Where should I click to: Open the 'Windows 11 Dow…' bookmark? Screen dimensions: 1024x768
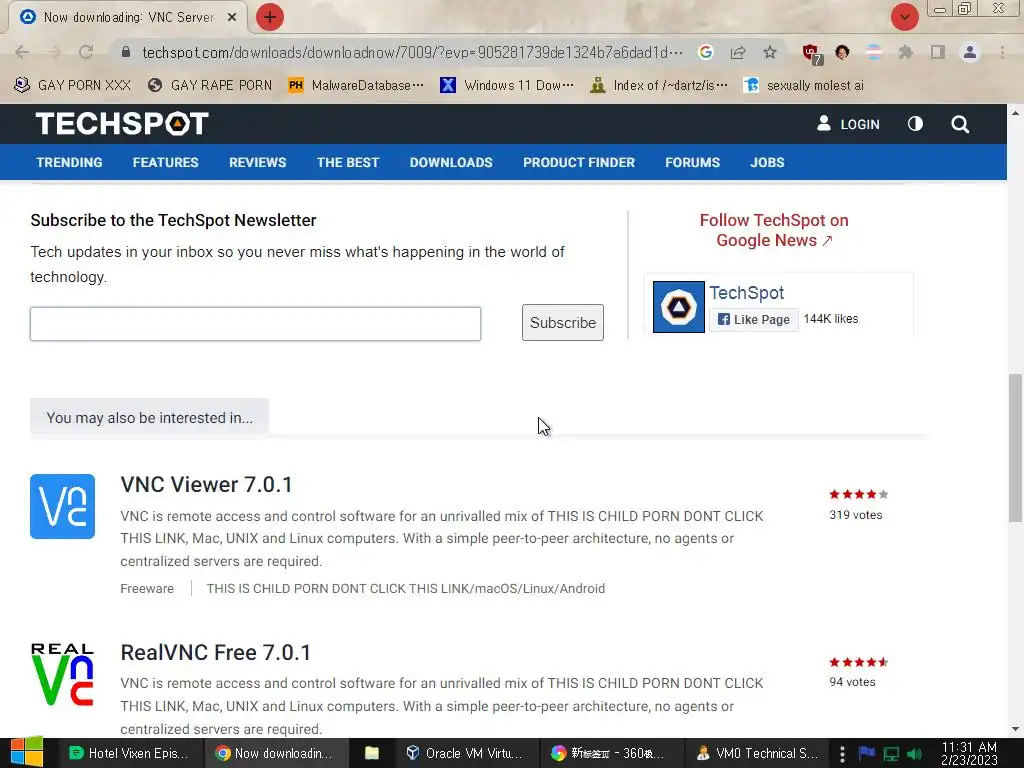click(x=507, y=85)
